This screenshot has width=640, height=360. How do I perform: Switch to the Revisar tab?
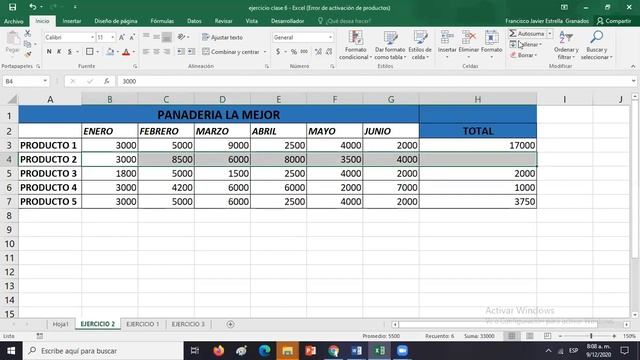point(223,21)
